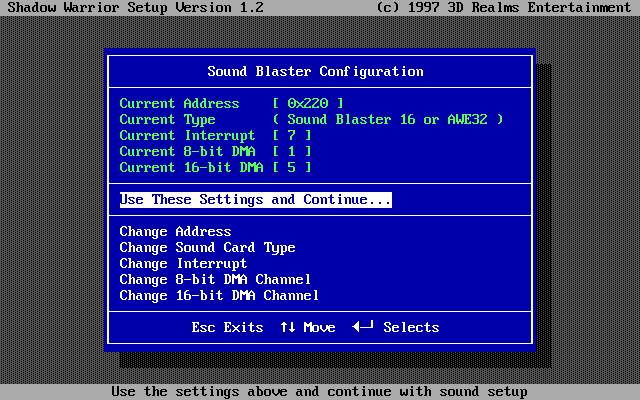Open Change Sound Card Type
640x400 pixels.
[207, 248]
